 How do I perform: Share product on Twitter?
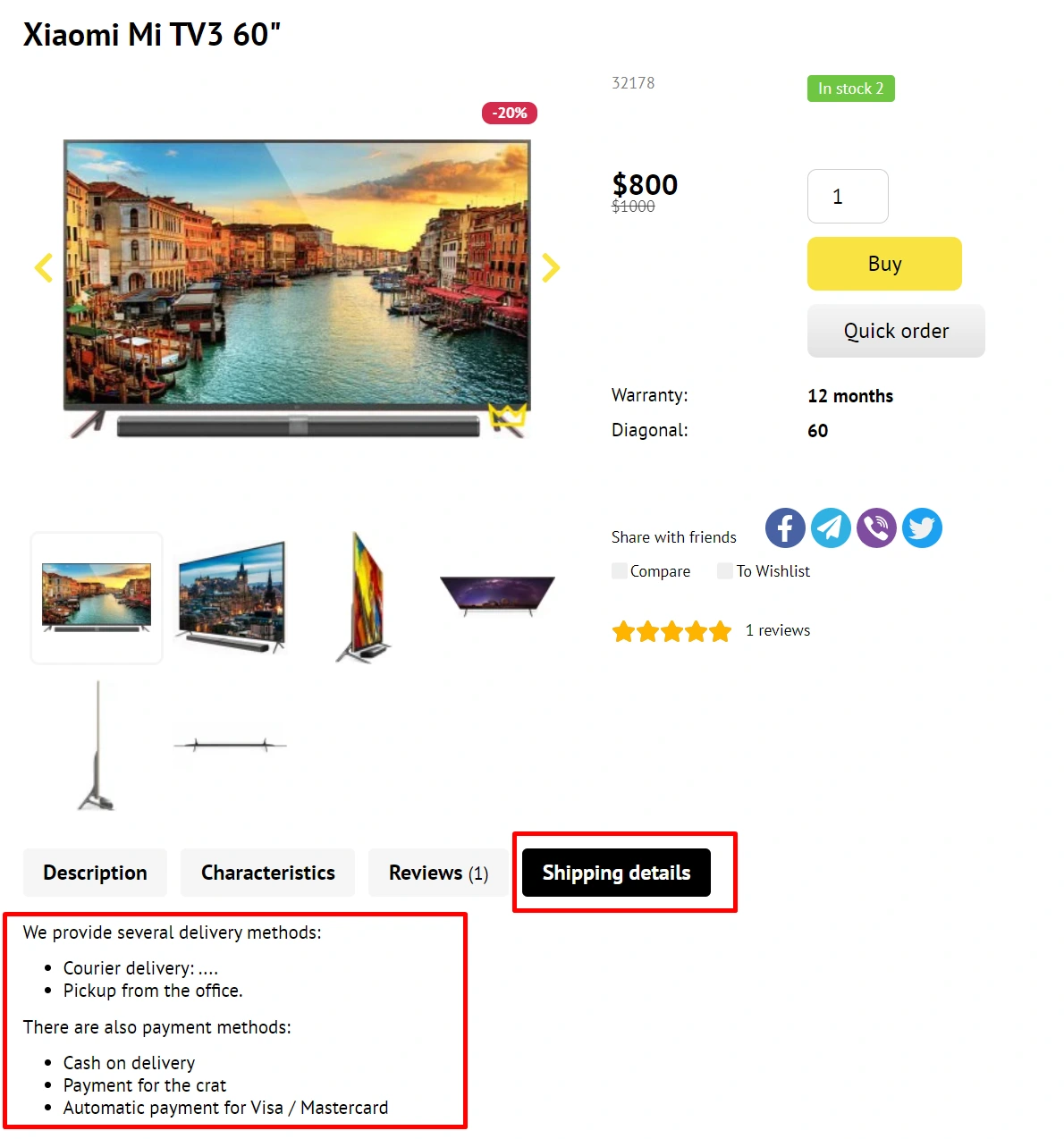(922, 528)
